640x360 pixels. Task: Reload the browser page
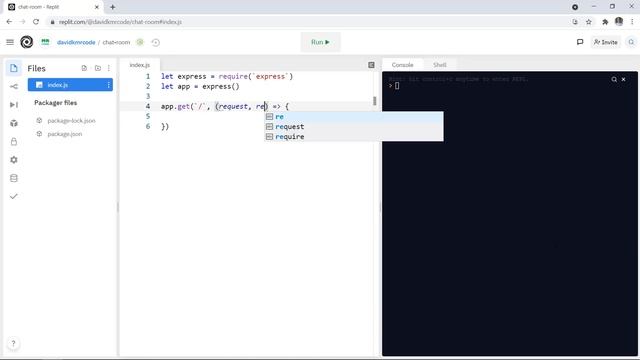[36, 22]
